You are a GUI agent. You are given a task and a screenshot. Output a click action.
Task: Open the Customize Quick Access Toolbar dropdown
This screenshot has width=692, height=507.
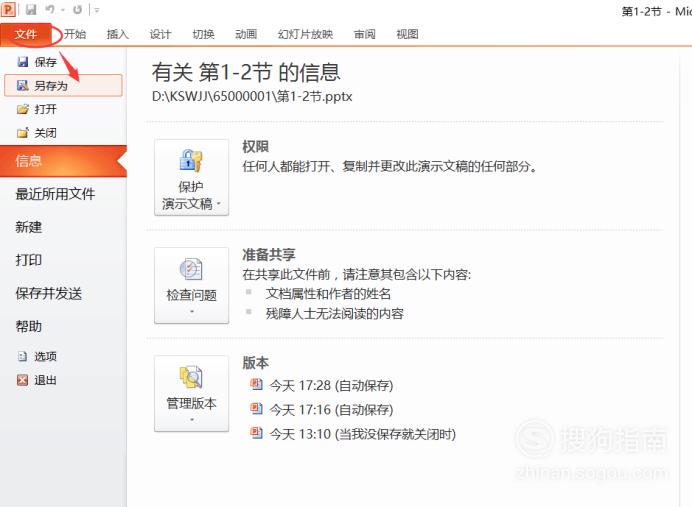pos(97,10)
